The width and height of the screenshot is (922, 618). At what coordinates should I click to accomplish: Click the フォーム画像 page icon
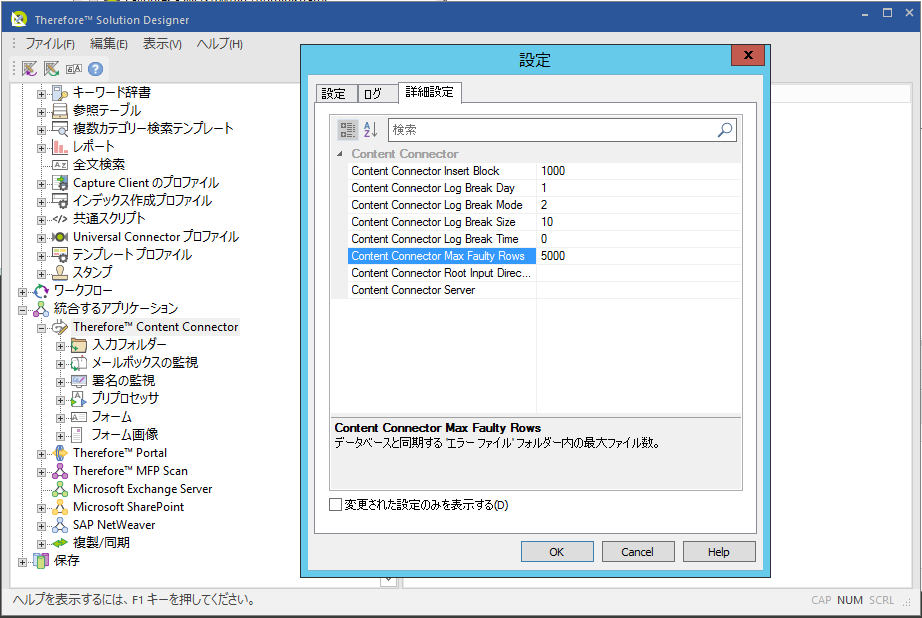click(x=76, y=435)
